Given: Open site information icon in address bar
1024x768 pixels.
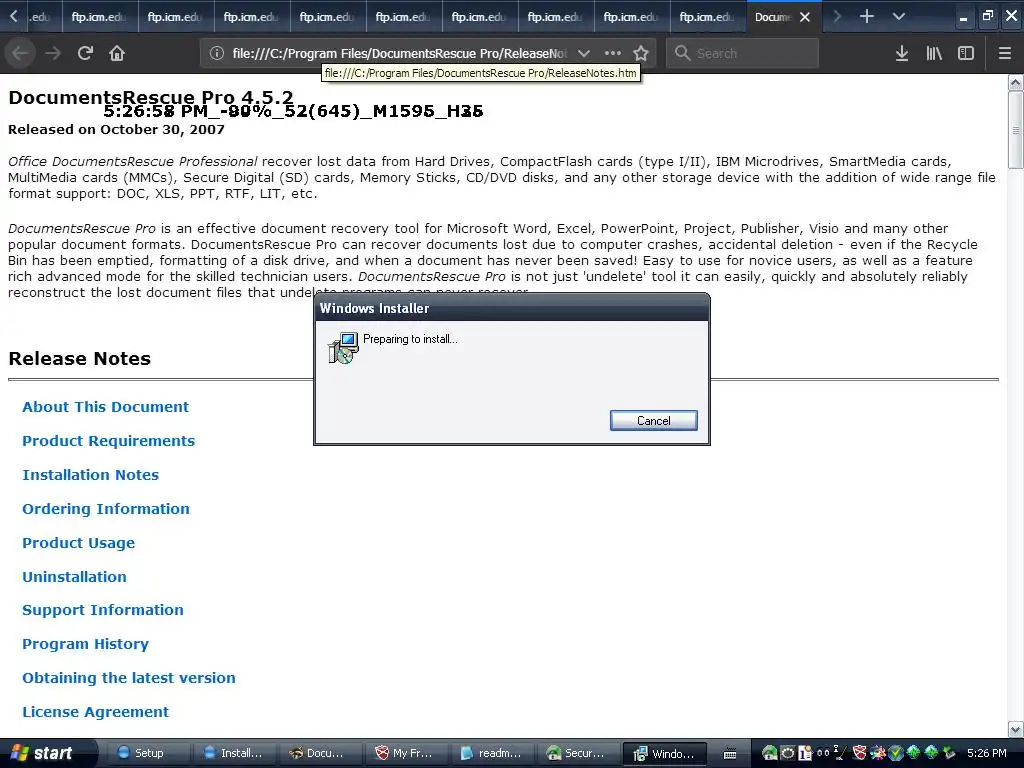Looking at the screenshot, I should click(217, 54).
